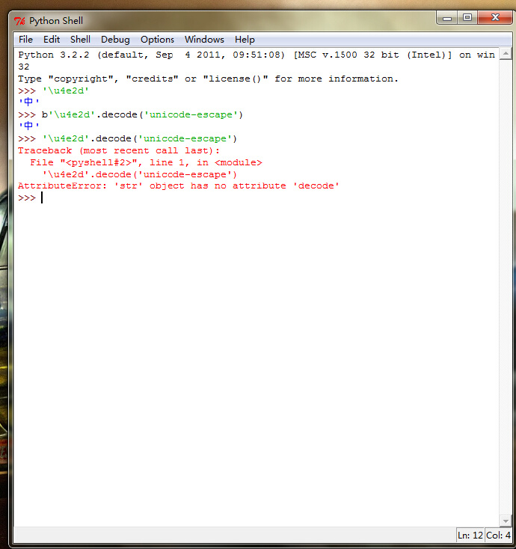Click the vertical scrollbar track
Image resolution: width=516 pixels, height=549 pixels.
coord(505,287)
